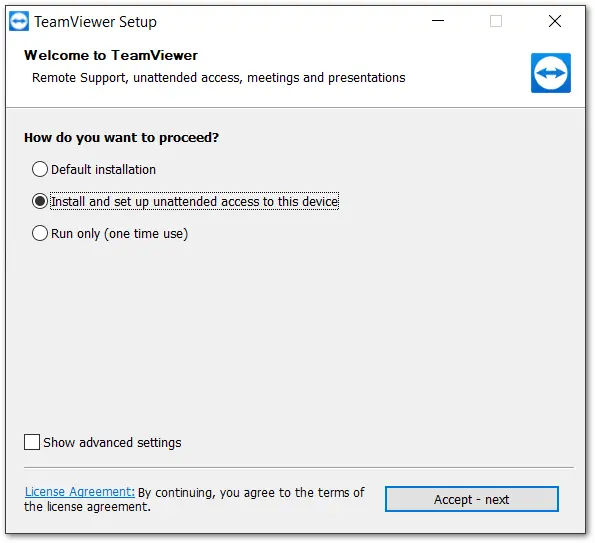Select Run only (one time use) radio circle
The width and height of the screenshot is (595, 543).
(40, 233)
